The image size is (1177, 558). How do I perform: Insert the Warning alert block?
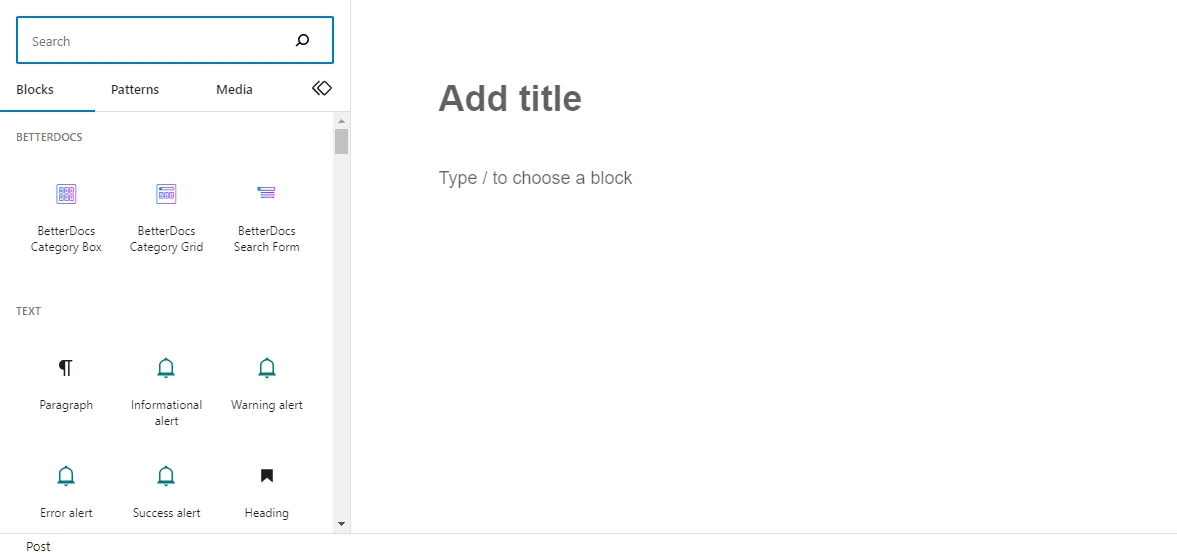266,383
